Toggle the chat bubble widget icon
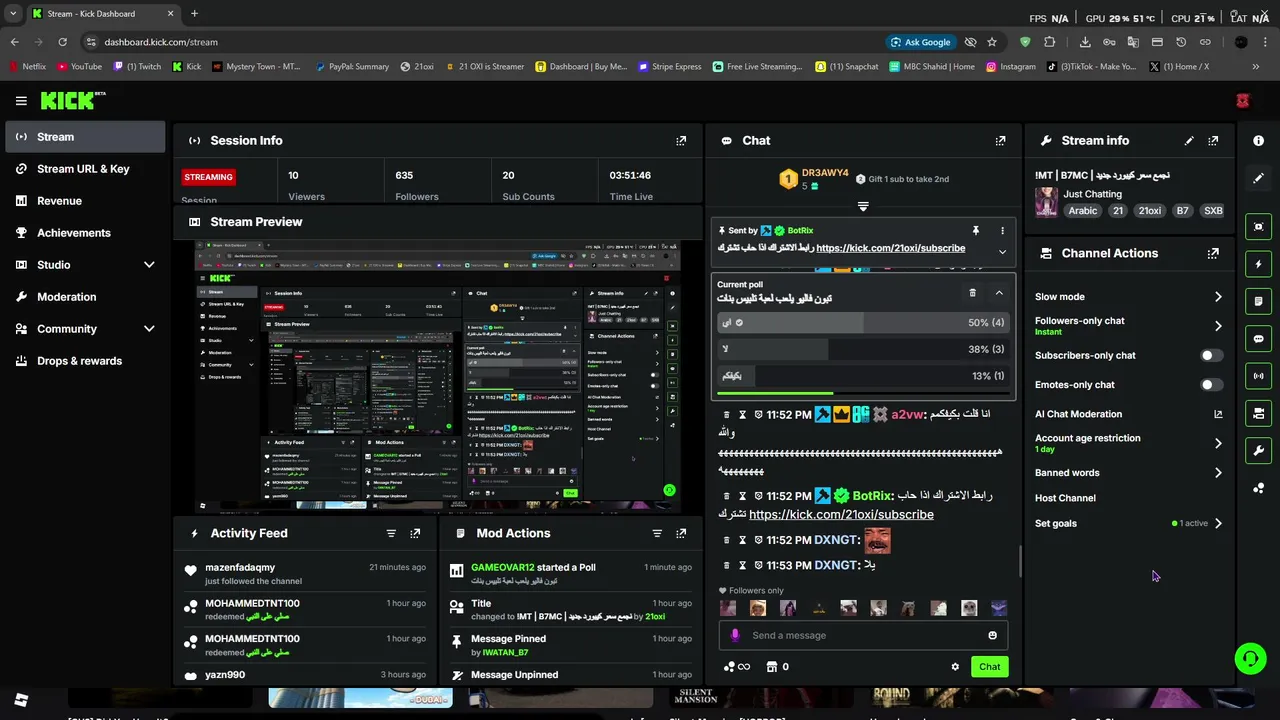Viewport: 1280px width, 720px height. pyautogui.click(x=1258, y=339)
